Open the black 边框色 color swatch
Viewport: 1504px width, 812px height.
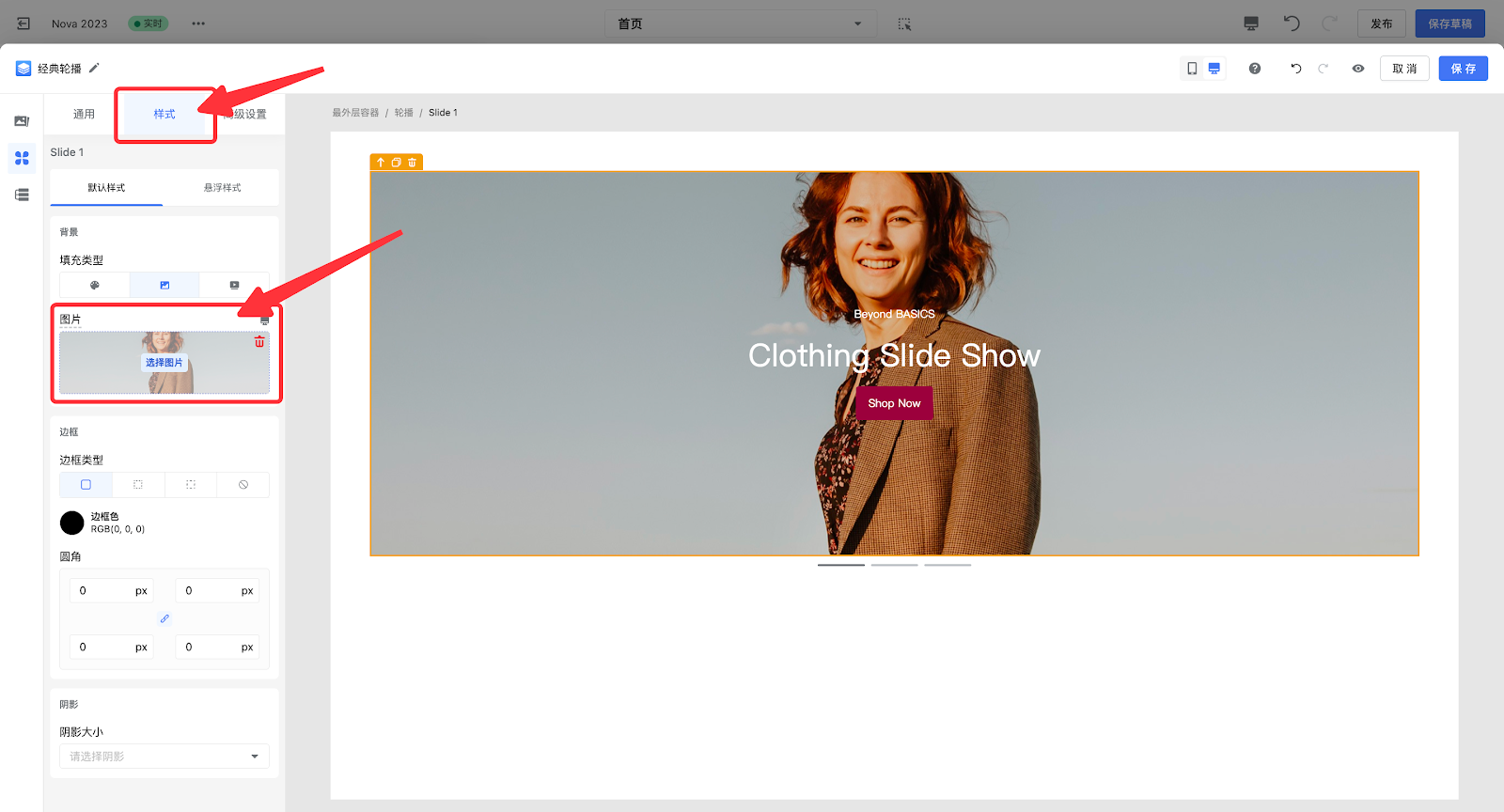[x=72, y=523]
